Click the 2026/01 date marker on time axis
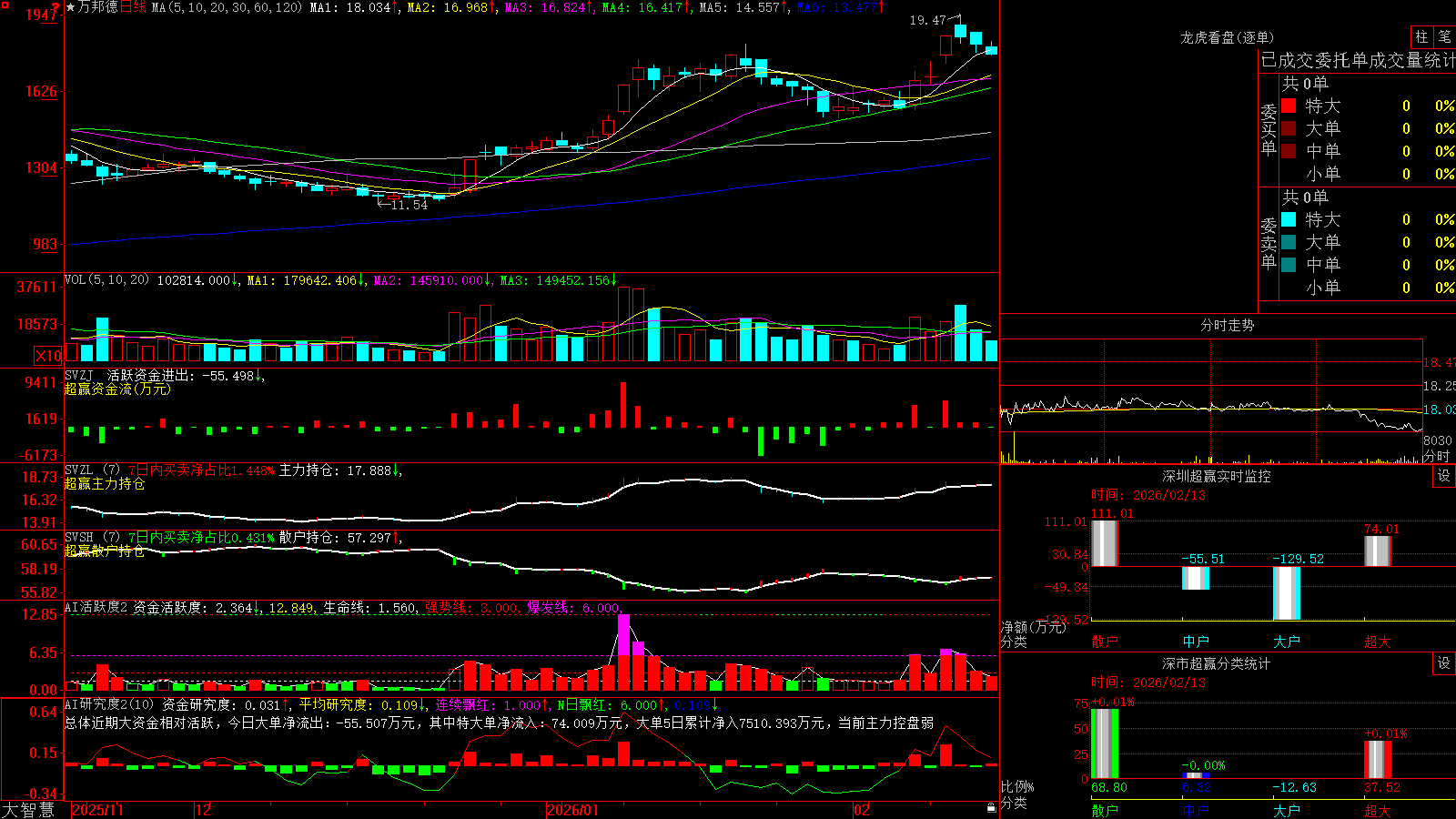Screen dimensions: 1456x819 (573, 810)
